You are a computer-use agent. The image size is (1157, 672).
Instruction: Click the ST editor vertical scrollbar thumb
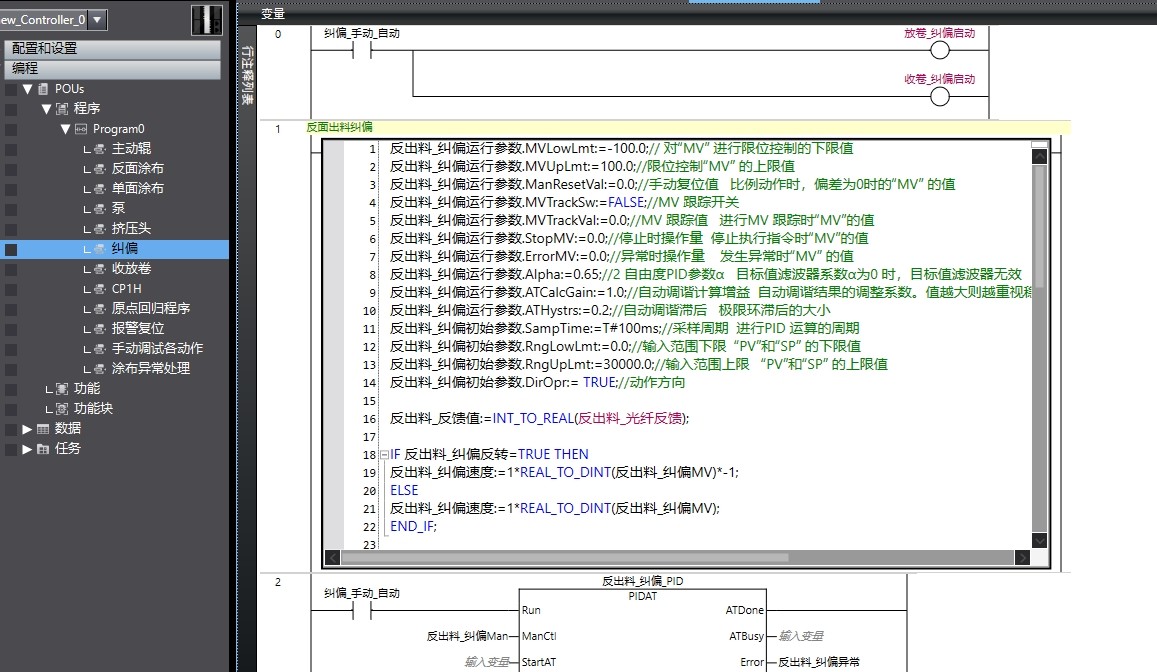tap(1039, 226)
